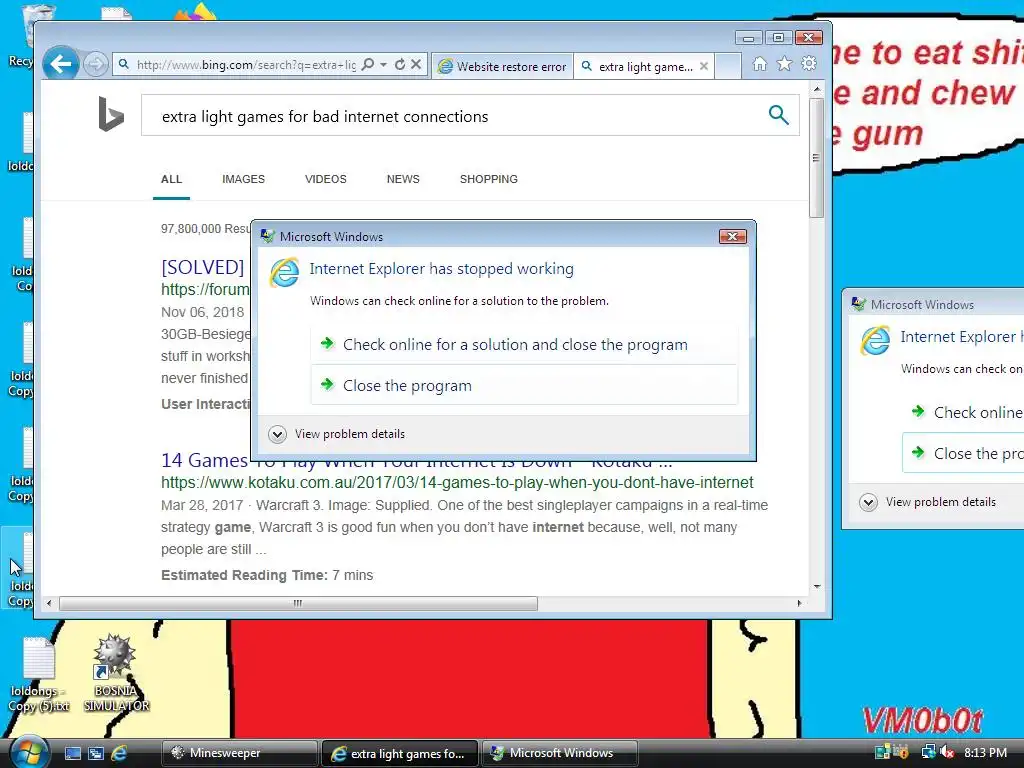Open the [SOLVED] search result link

point(203,267)
